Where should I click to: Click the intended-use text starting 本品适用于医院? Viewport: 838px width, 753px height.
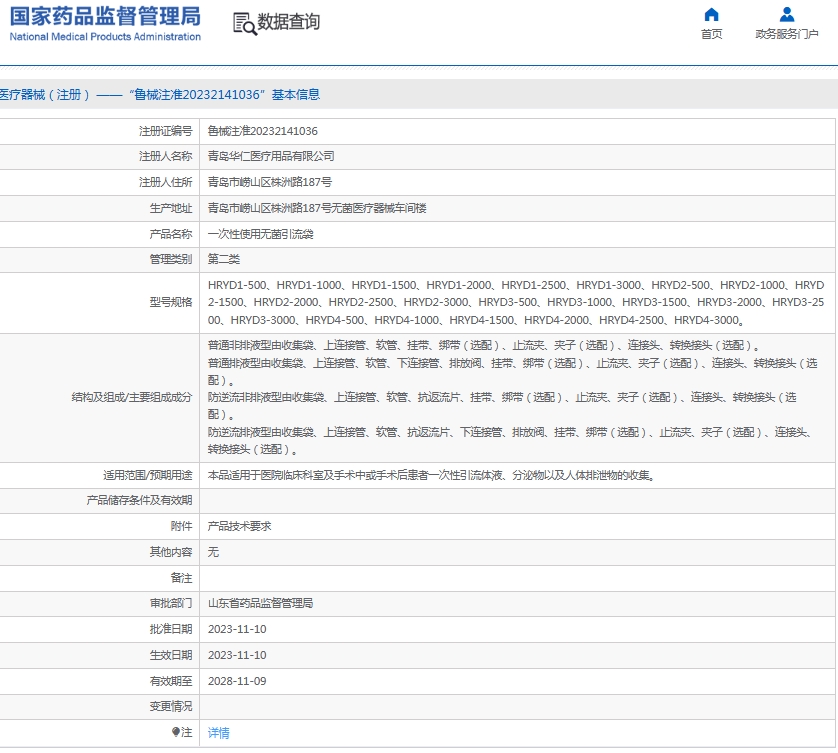(x=431, y=475)
